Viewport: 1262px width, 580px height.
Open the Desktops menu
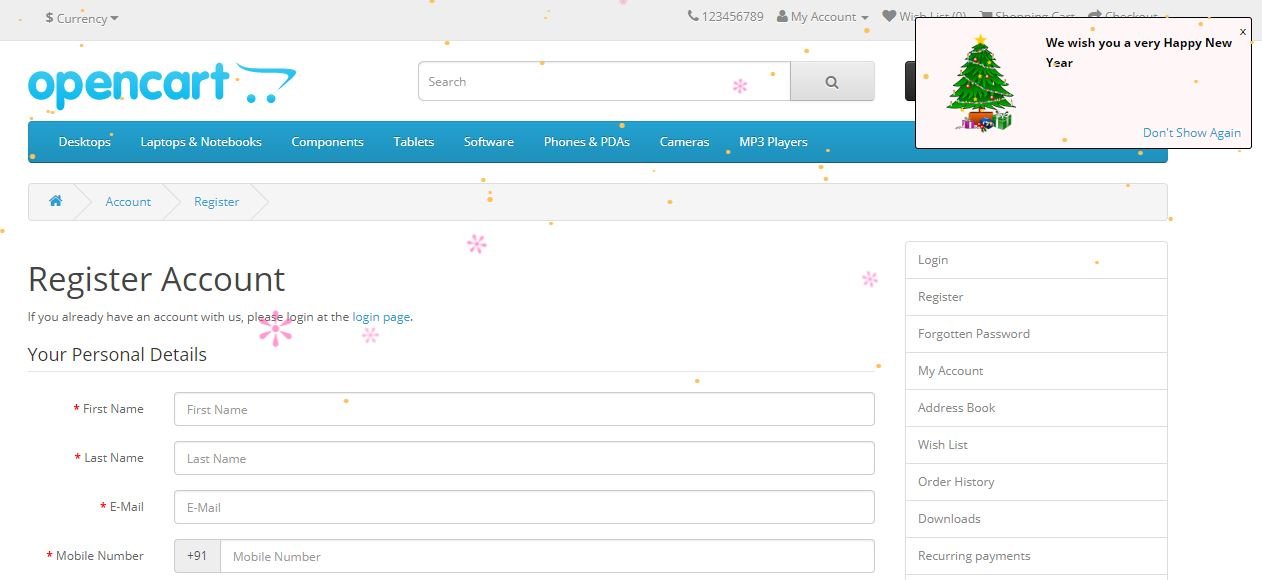click(x=84, y=142)
